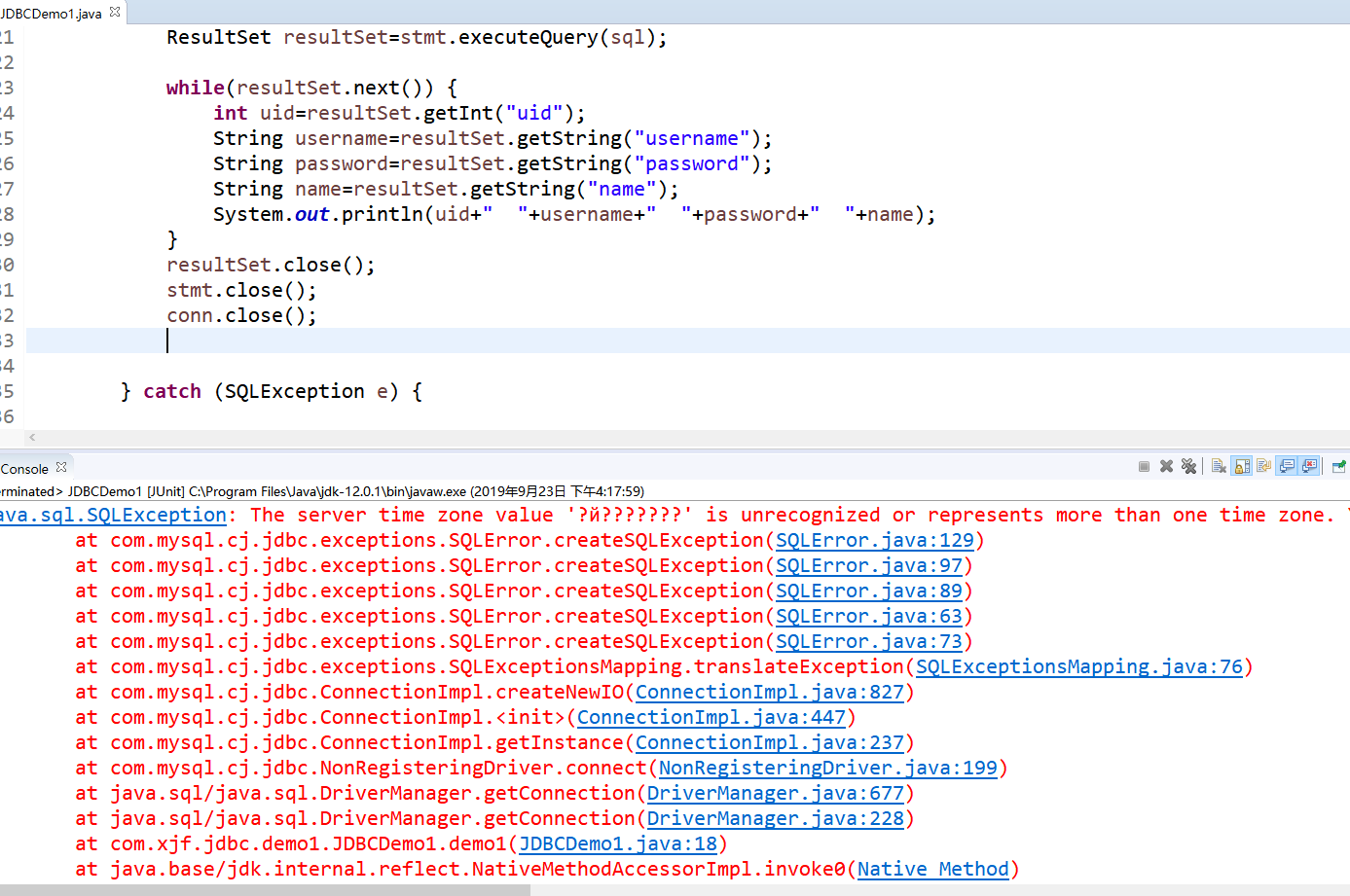Toggle show console on standard error
1350x896 pixels.
pos(1309,466)
